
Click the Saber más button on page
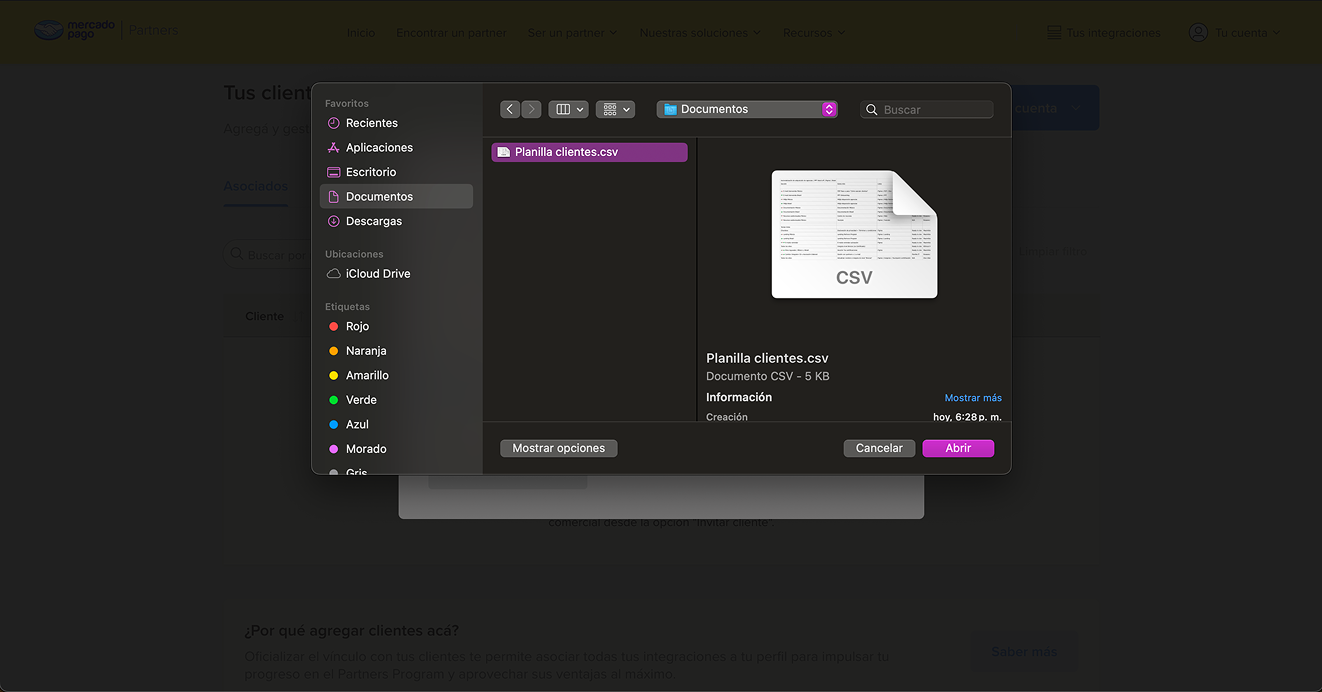(1024, 651)
